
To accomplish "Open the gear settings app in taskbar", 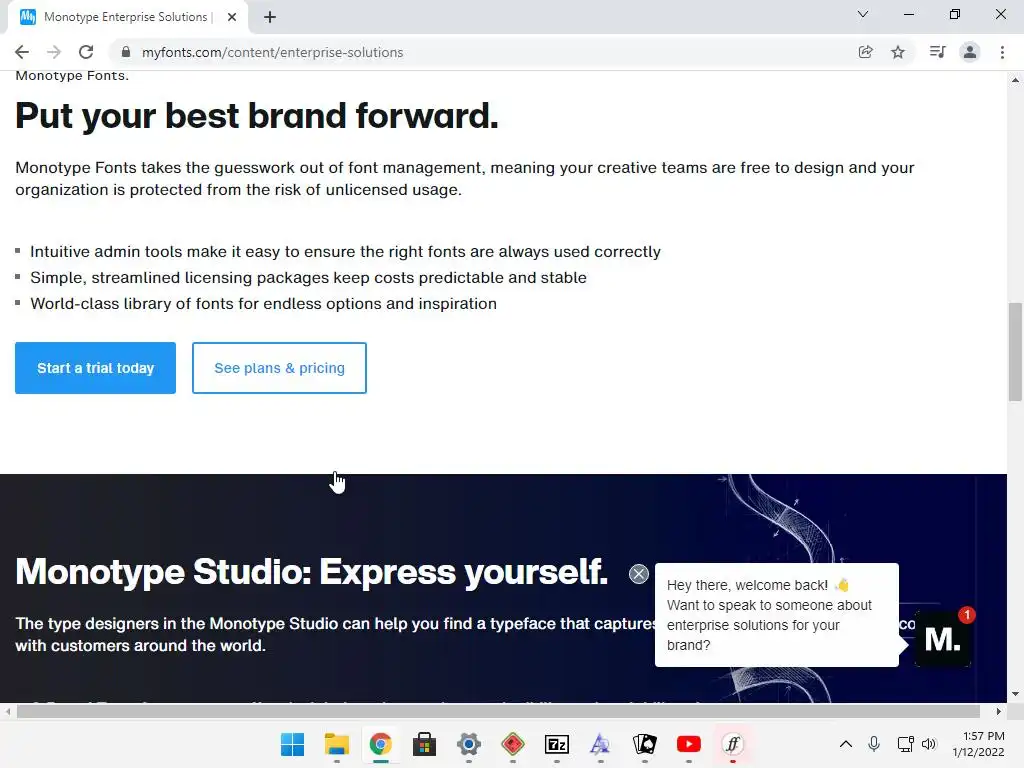I will click(x=468, y=744).
